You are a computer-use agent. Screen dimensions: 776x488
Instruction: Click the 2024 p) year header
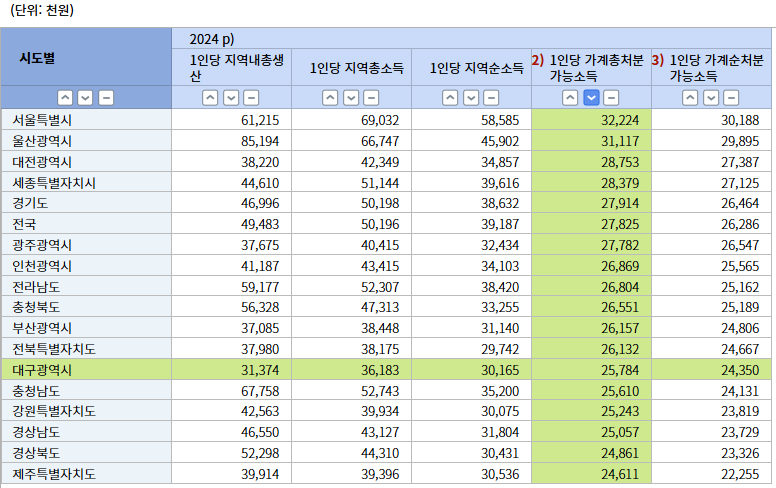[x=212, y=39]
